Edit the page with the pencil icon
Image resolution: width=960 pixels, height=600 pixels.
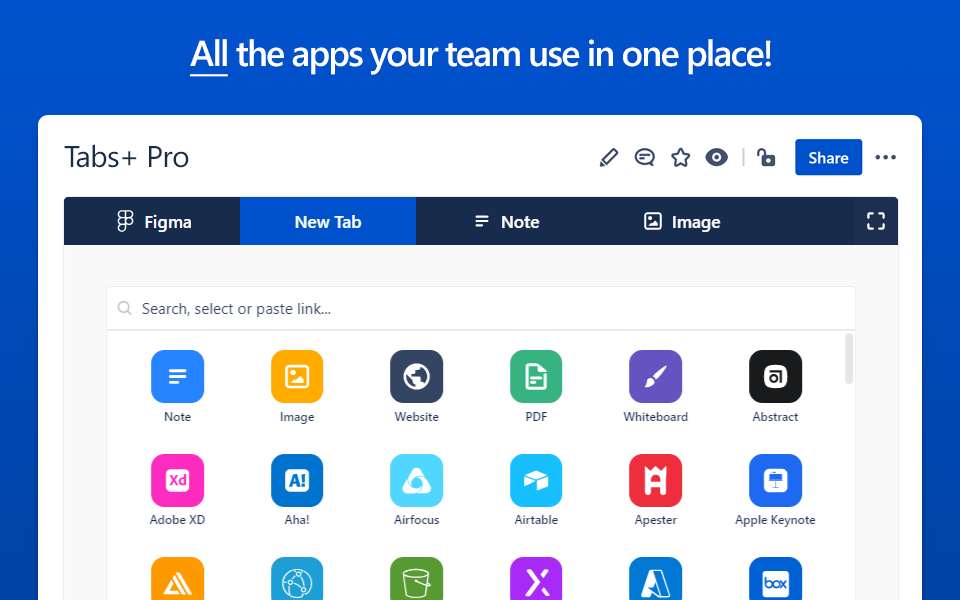tap(609, 157)
